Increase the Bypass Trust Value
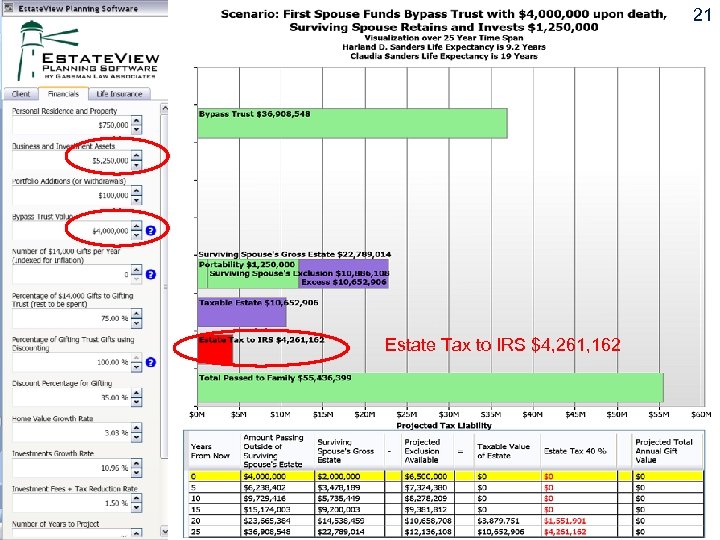This screenshot has width=720, height=540. point(136,226)
